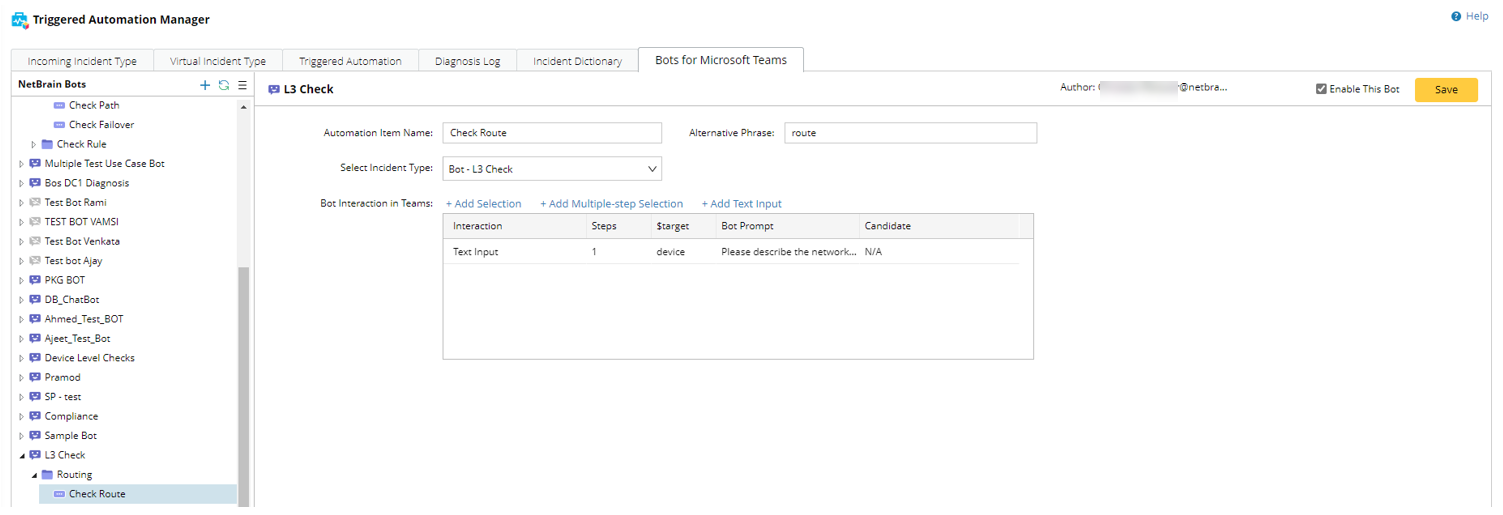Viewport: 1503px width, 515px height.
Task: Expand the Bos DC1 Diagnosis bot
Action: pyautogui.click(x=22, y=183)
